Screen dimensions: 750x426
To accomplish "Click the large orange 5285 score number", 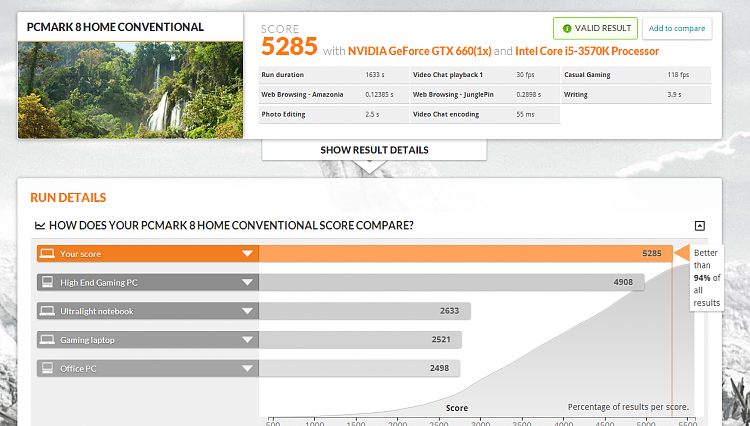I will [x=289, y=46].
